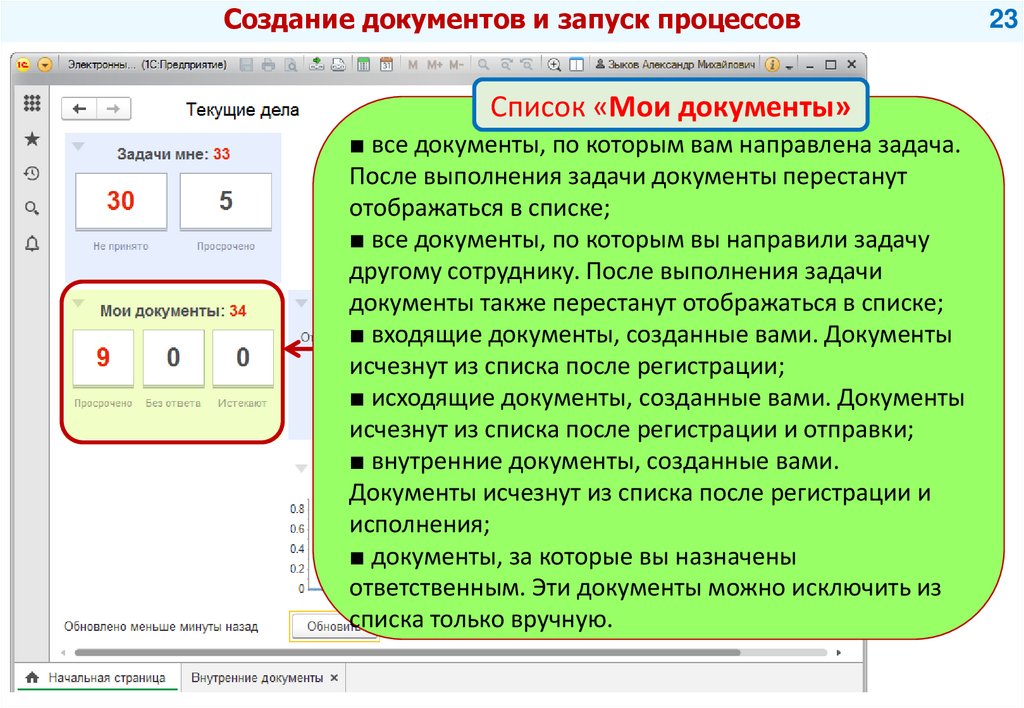Click the open-link envelope toolbar icon
This screenshot has height=708, width=1024.
click(338, 65)
